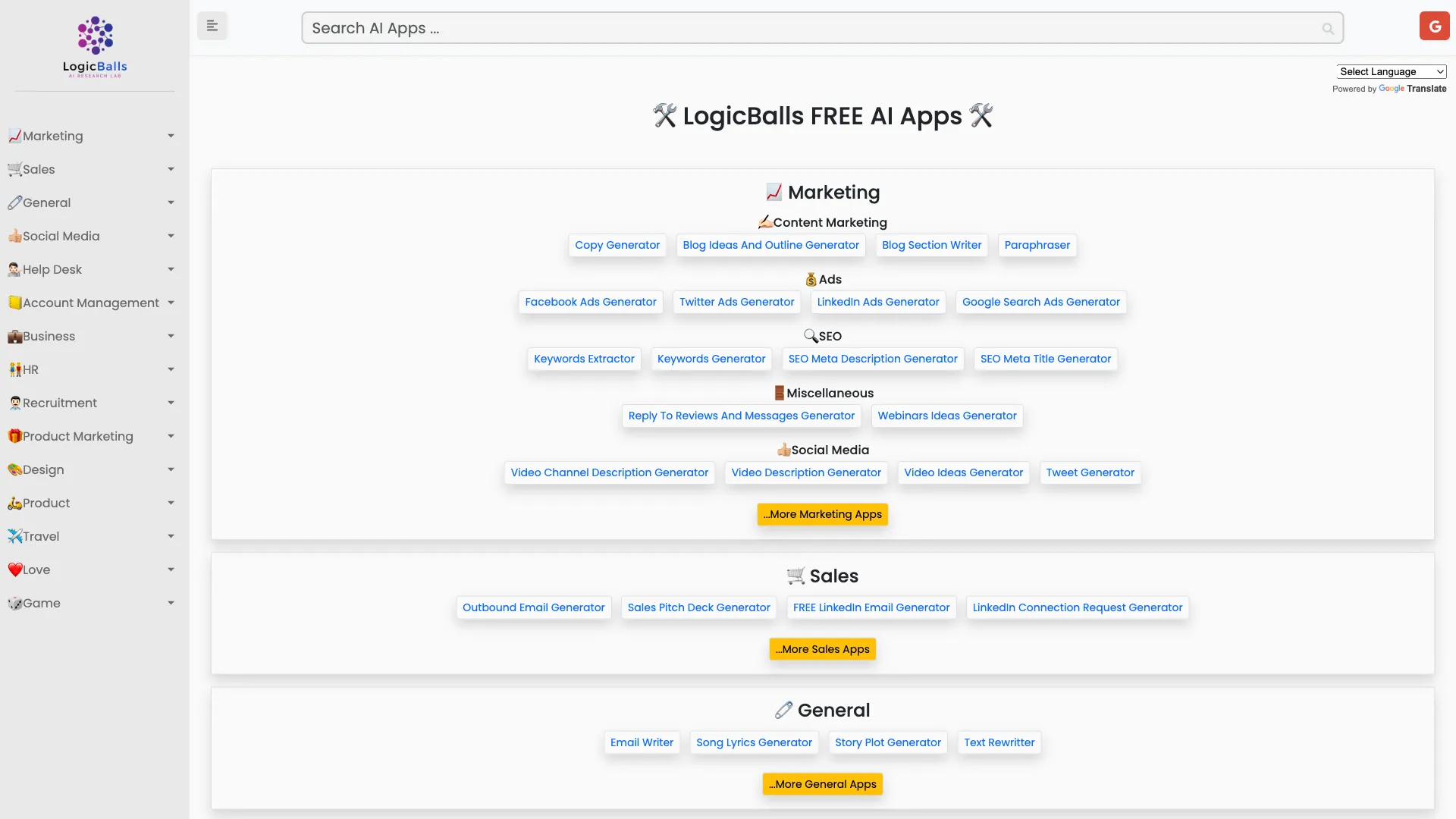Open the Tweet Generator link
The height and width of the screenshot is (819, 1456).
(1090, 472)
